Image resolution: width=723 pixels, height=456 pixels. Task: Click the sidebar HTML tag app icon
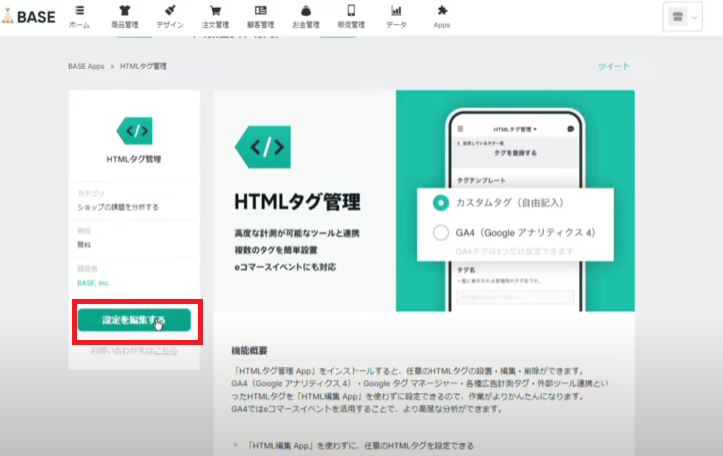coord(134,131)
